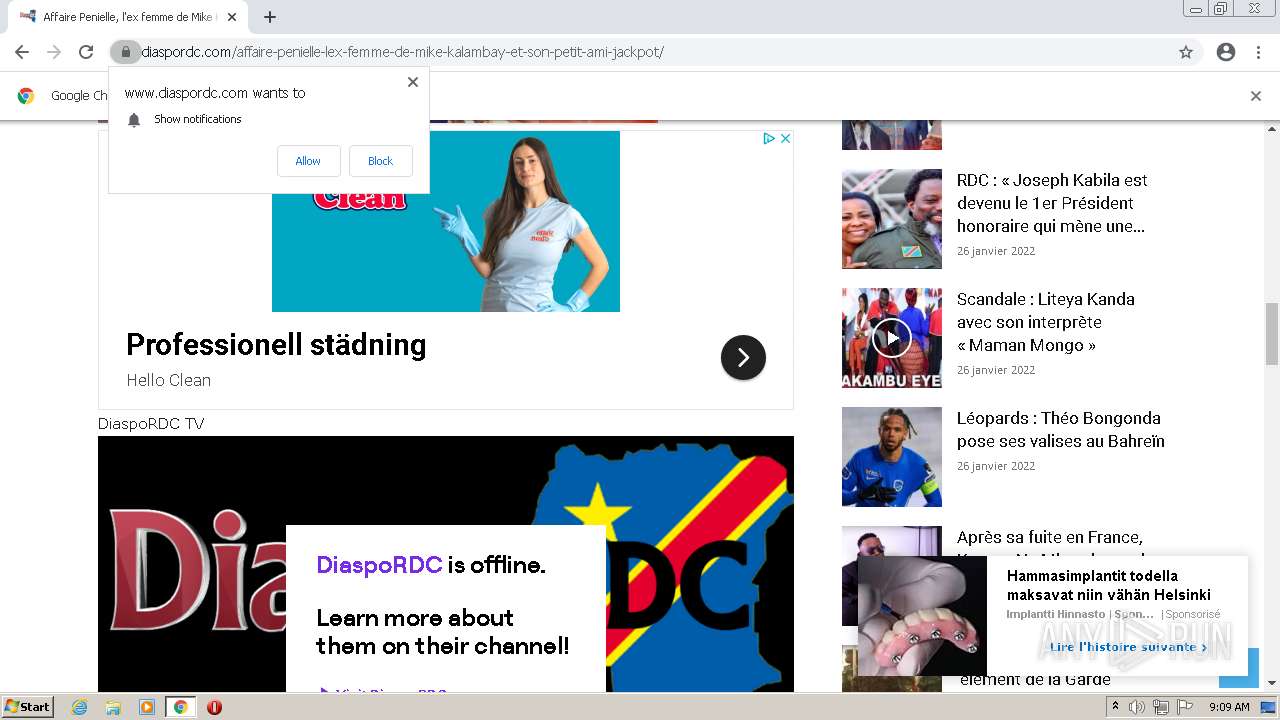Screen dimensions: 1280x720
Task: Click Lire l'histoire suivante link
Action: pyautogui.click(x=1128, y=647)
